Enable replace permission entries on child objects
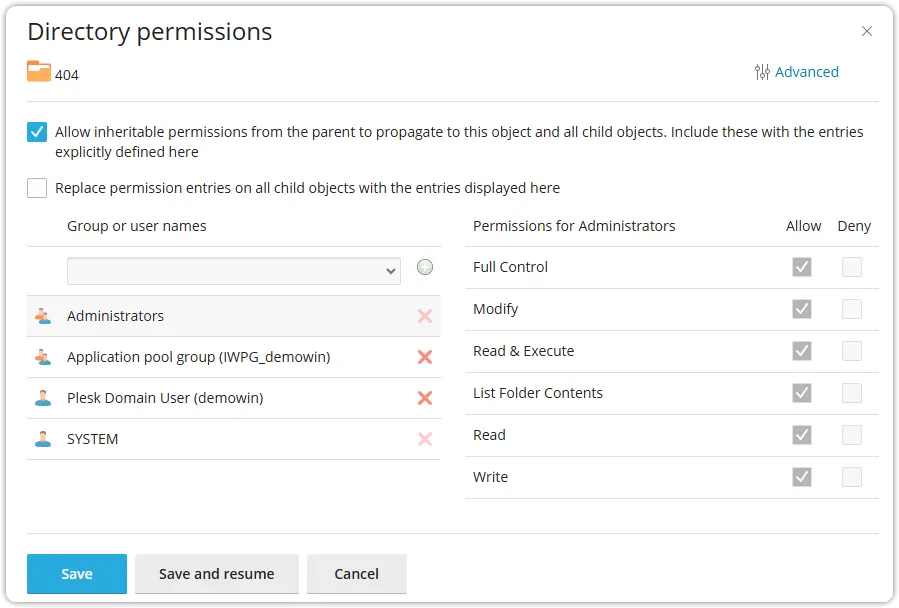 (x=37, y=187)
